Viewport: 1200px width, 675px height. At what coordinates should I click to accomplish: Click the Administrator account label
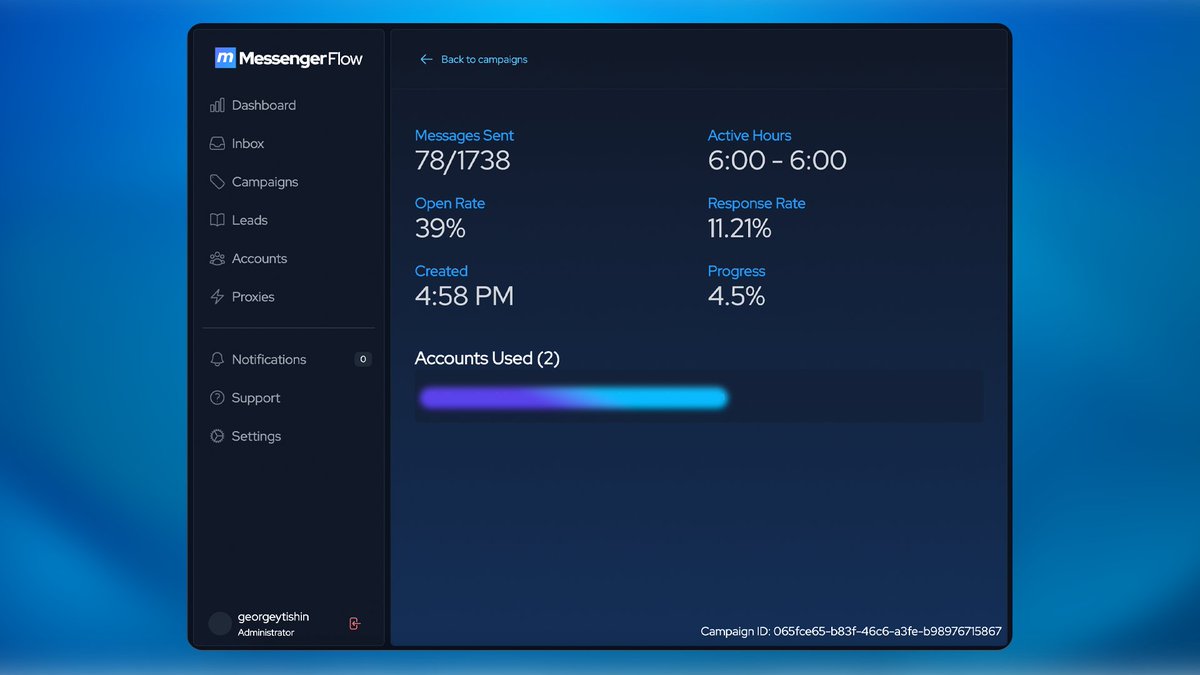[x=267, y=632]
